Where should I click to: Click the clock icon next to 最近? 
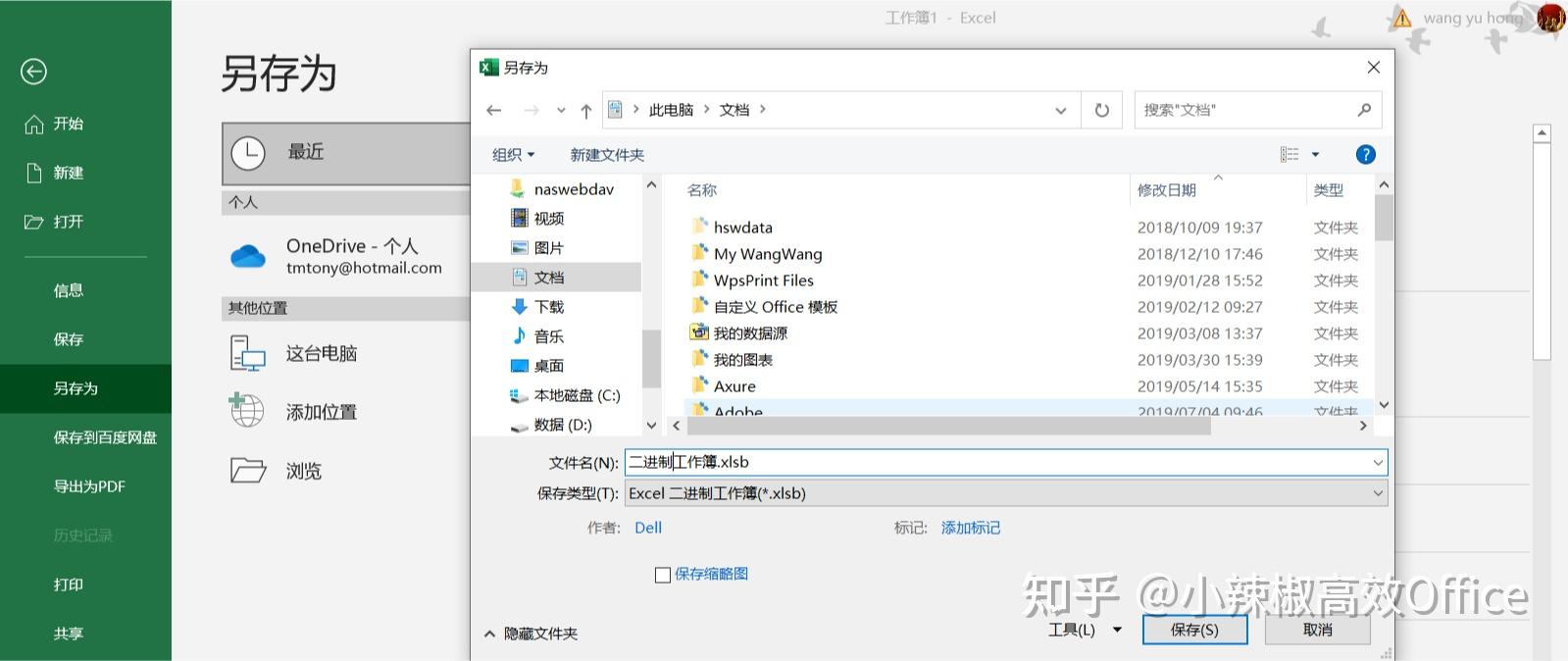tap(248, 153)
